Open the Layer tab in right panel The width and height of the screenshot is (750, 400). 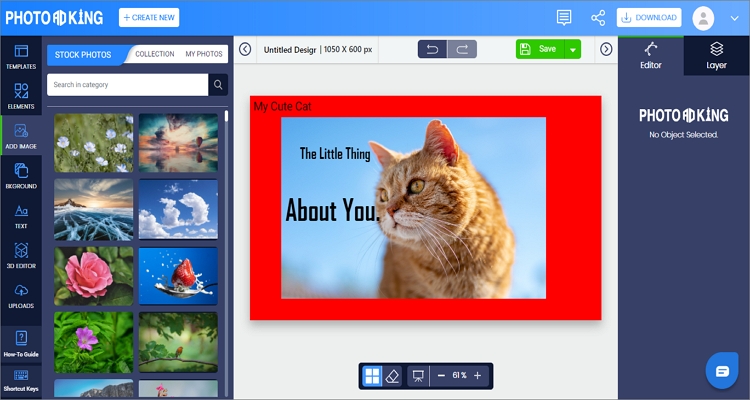[x=716, y=56]
